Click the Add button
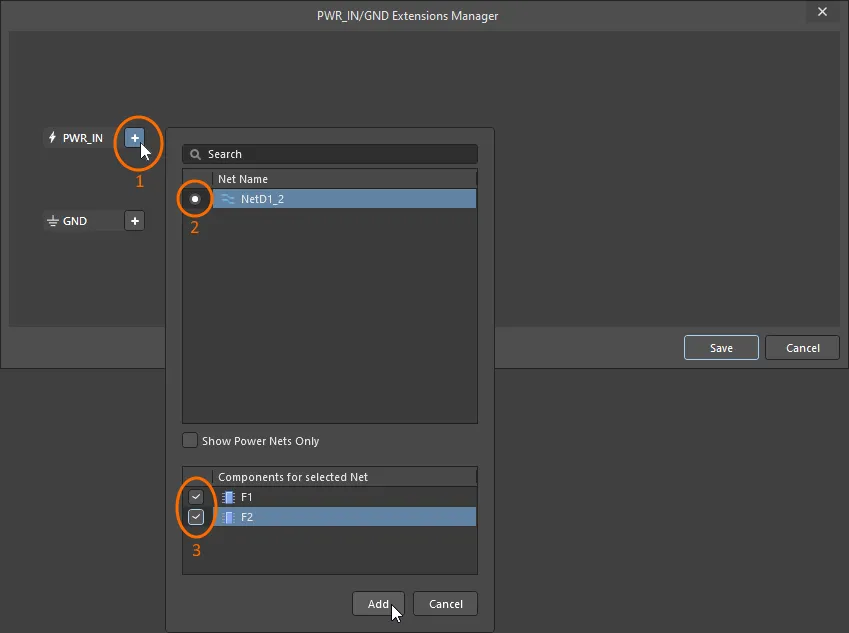Image resolution: width=849 pixels, height=633 pixels. pos(378,604)
